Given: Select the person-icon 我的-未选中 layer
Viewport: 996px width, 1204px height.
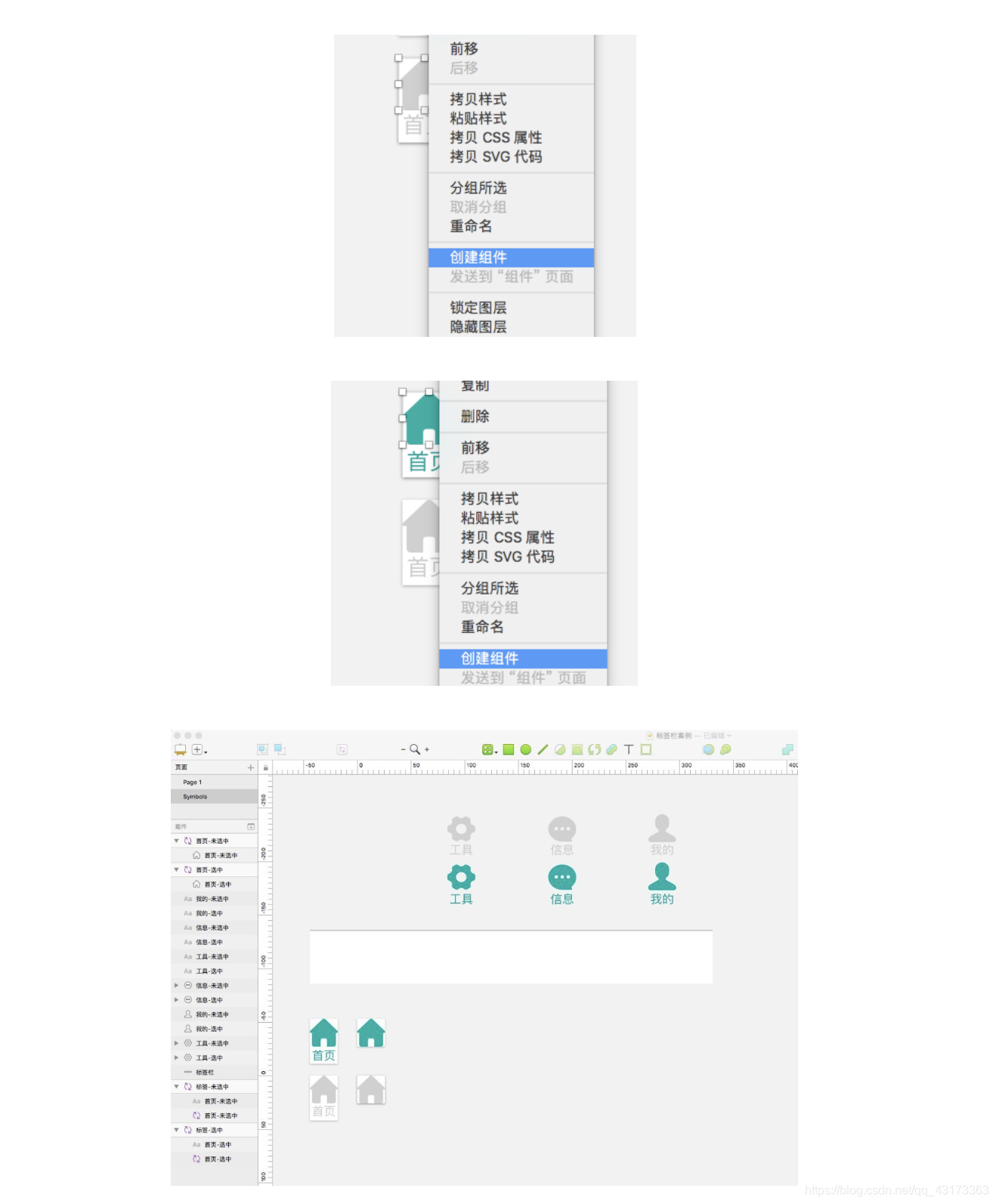Looking at the screenshot, I should click(x=215, y=1014).
